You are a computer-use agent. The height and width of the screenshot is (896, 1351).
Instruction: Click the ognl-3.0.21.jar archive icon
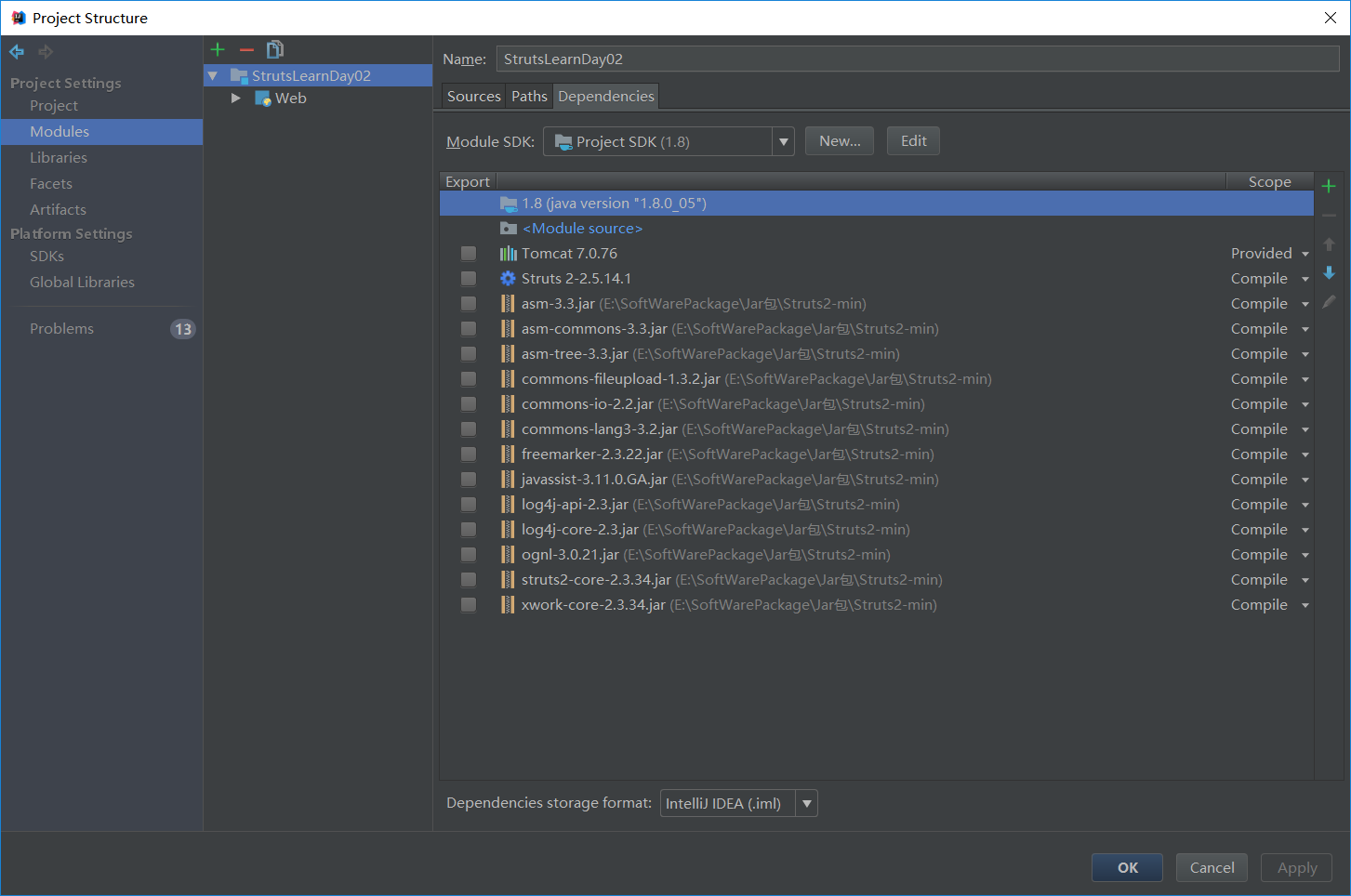click(x=508, y=555)
